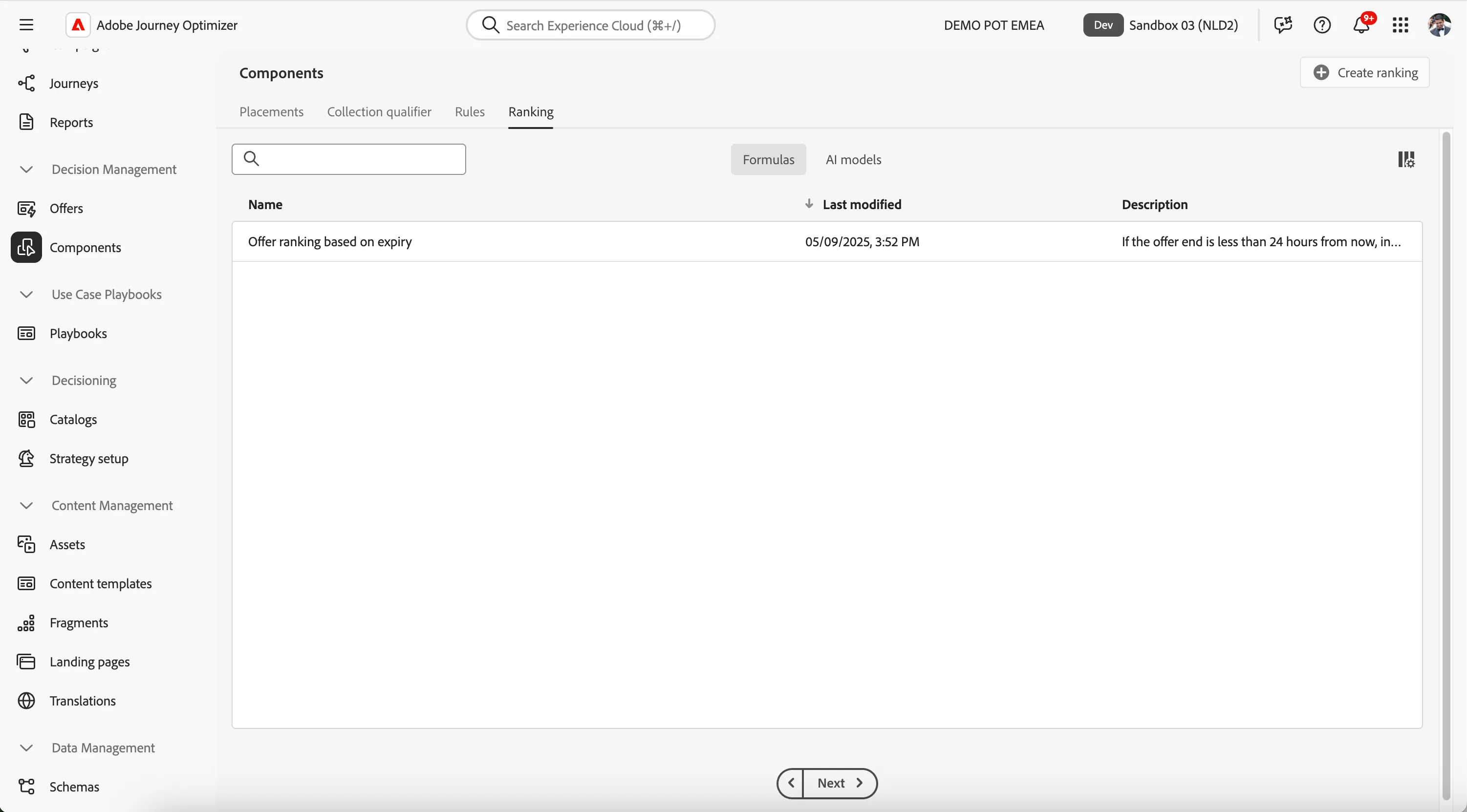Click the Next page button
The image size is (1467, 812).
tap(840, 784)
